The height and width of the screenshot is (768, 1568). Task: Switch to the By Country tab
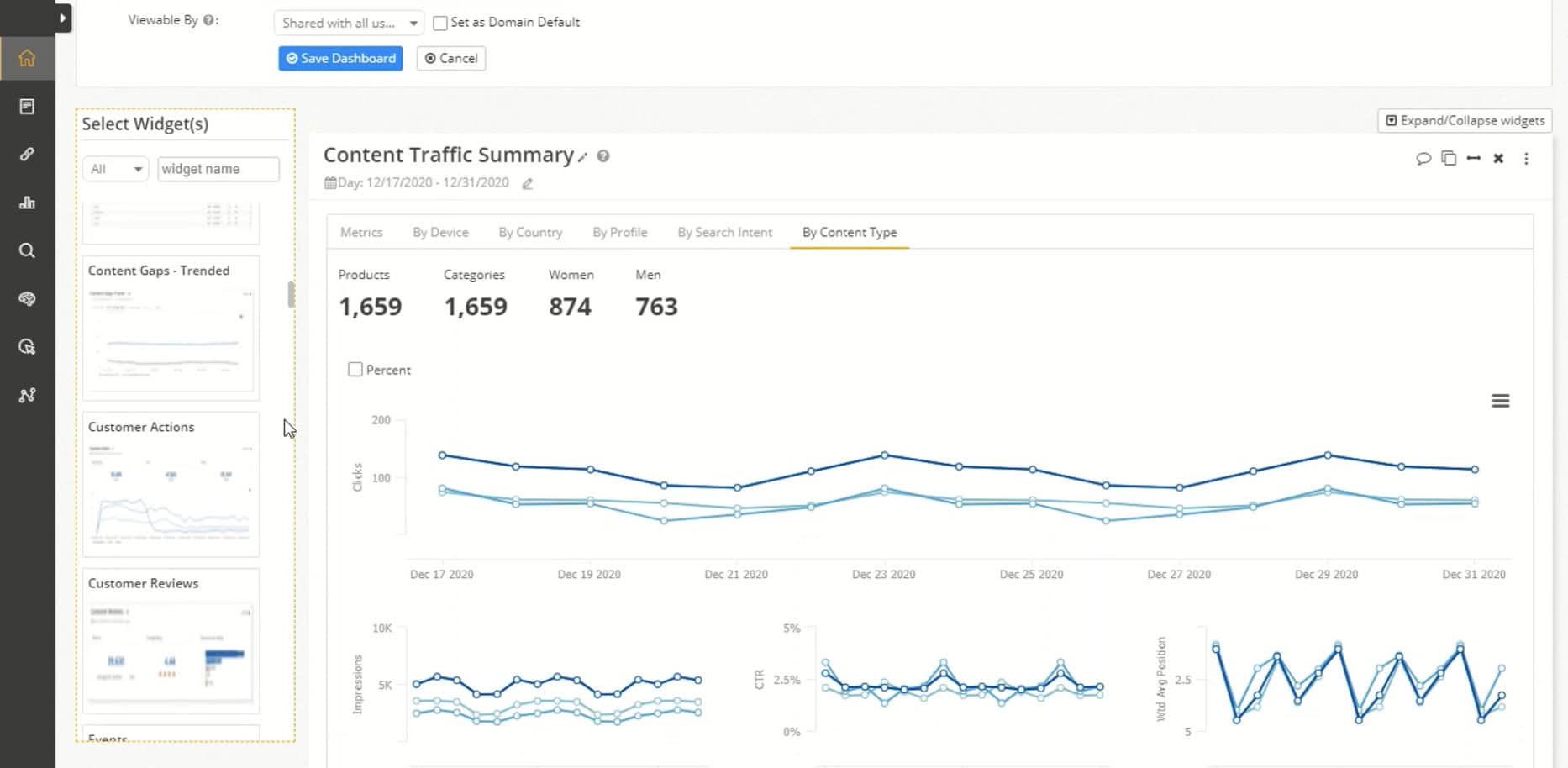530,232
